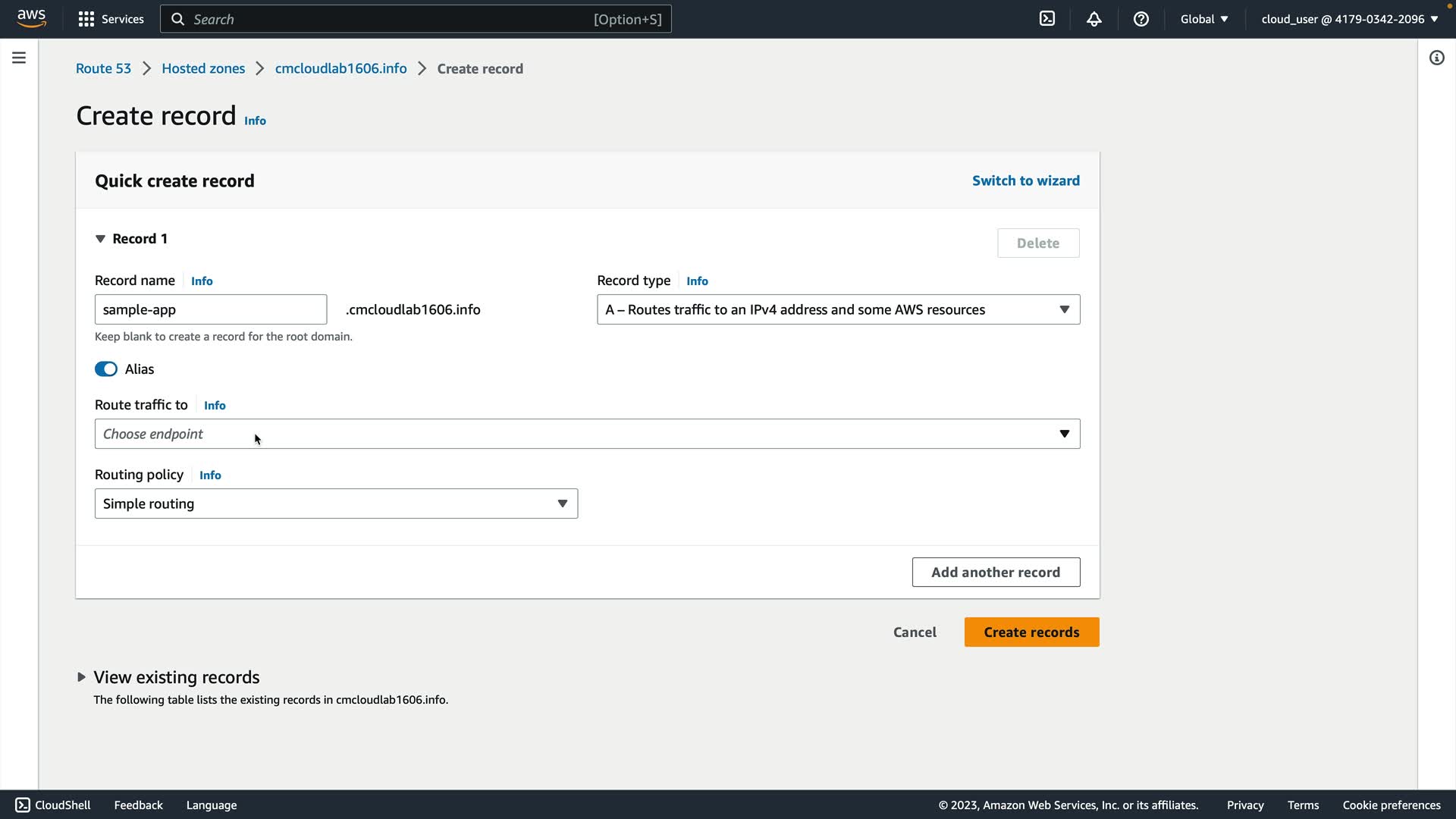Image resolution: width=1456 pixels, height=819 pixels.
Task: Open the info panel circle icon
Action: (1436, 58)
